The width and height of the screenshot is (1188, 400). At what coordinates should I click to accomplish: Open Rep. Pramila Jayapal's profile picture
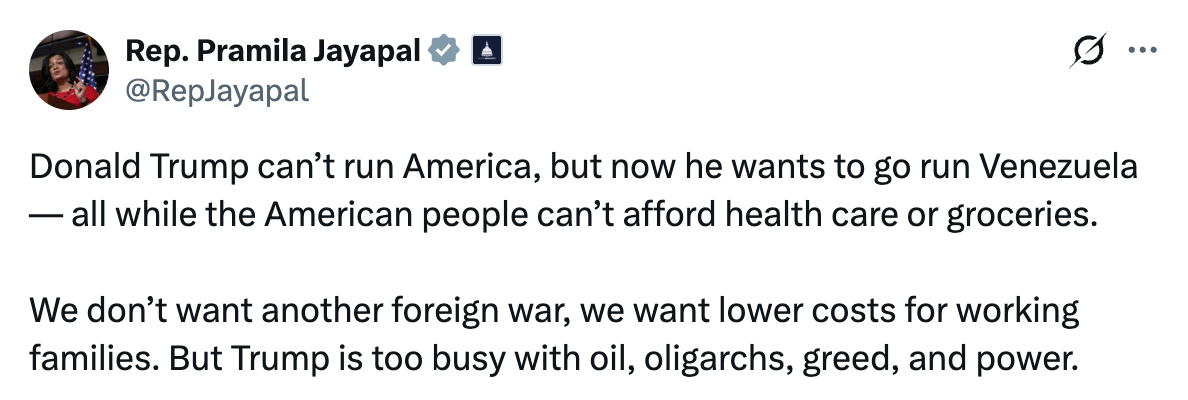(68, 70)
